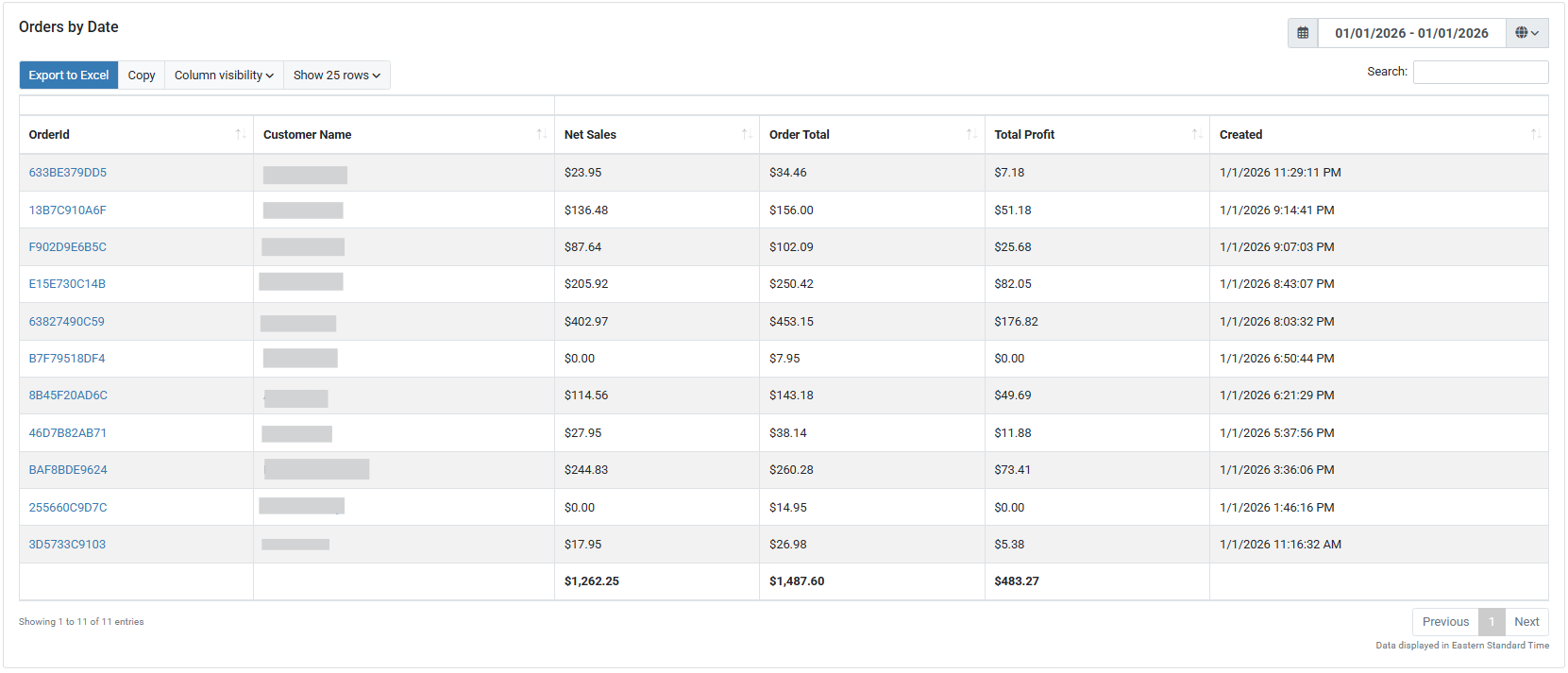
Task: Sort by Total Profit column arrows
Action: tap(1196, 135)
